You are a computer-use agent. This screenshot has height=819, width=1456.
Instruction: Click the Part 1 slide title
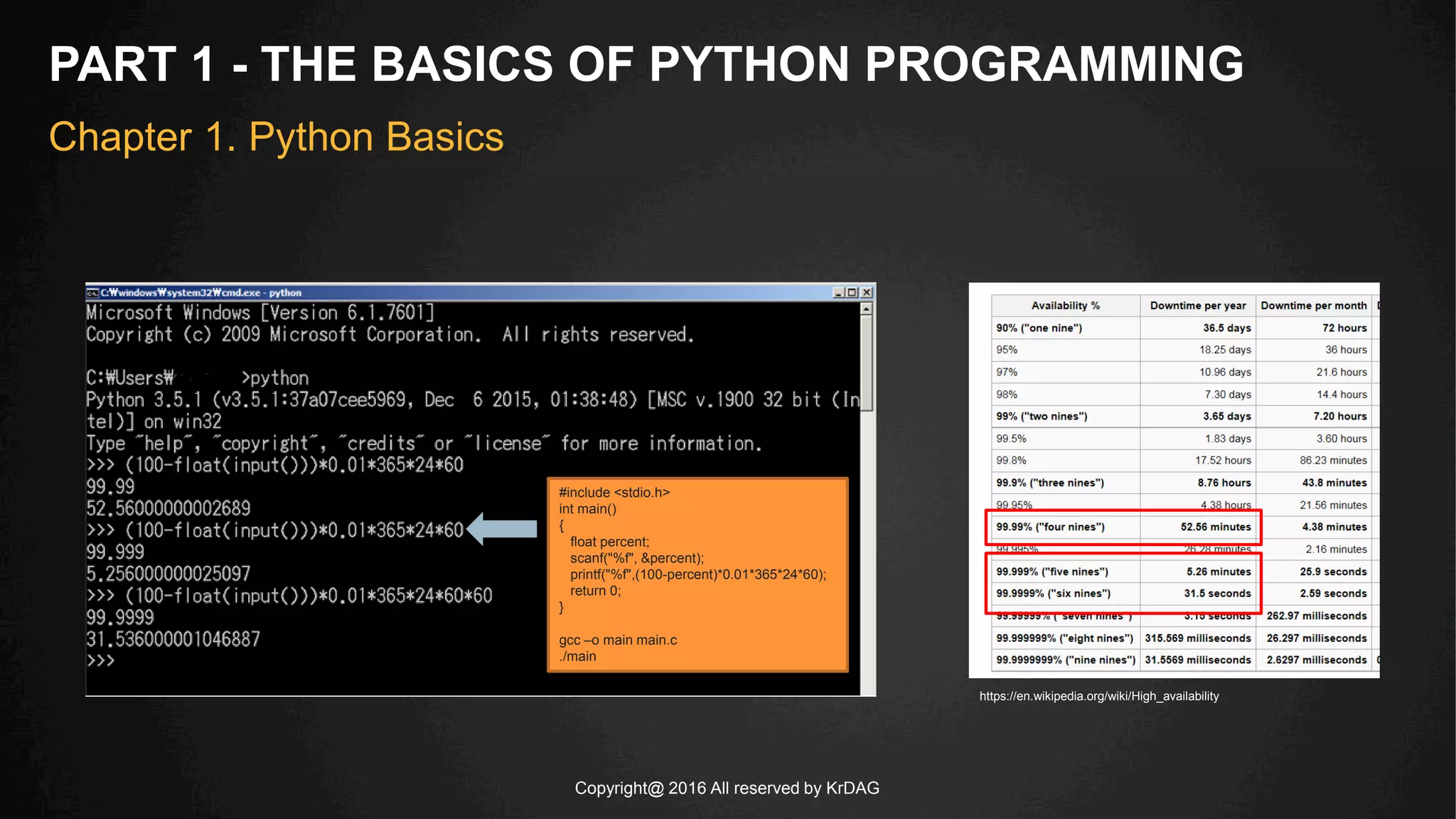point(646,64)
